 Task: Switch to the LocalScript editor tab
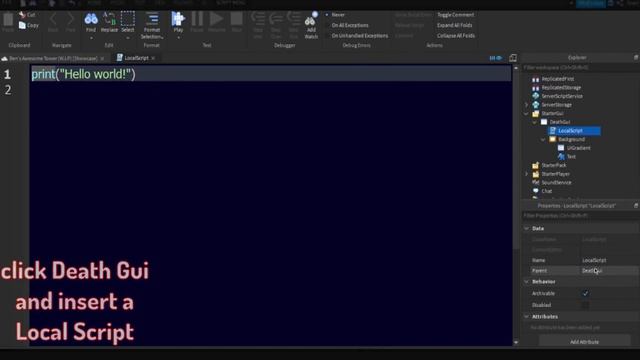tap(136, 58)
